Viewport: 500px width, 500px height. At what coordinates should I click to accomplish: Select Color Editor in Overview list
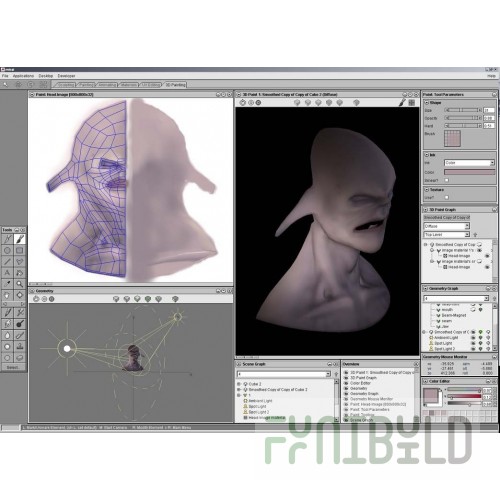(360, 383)
